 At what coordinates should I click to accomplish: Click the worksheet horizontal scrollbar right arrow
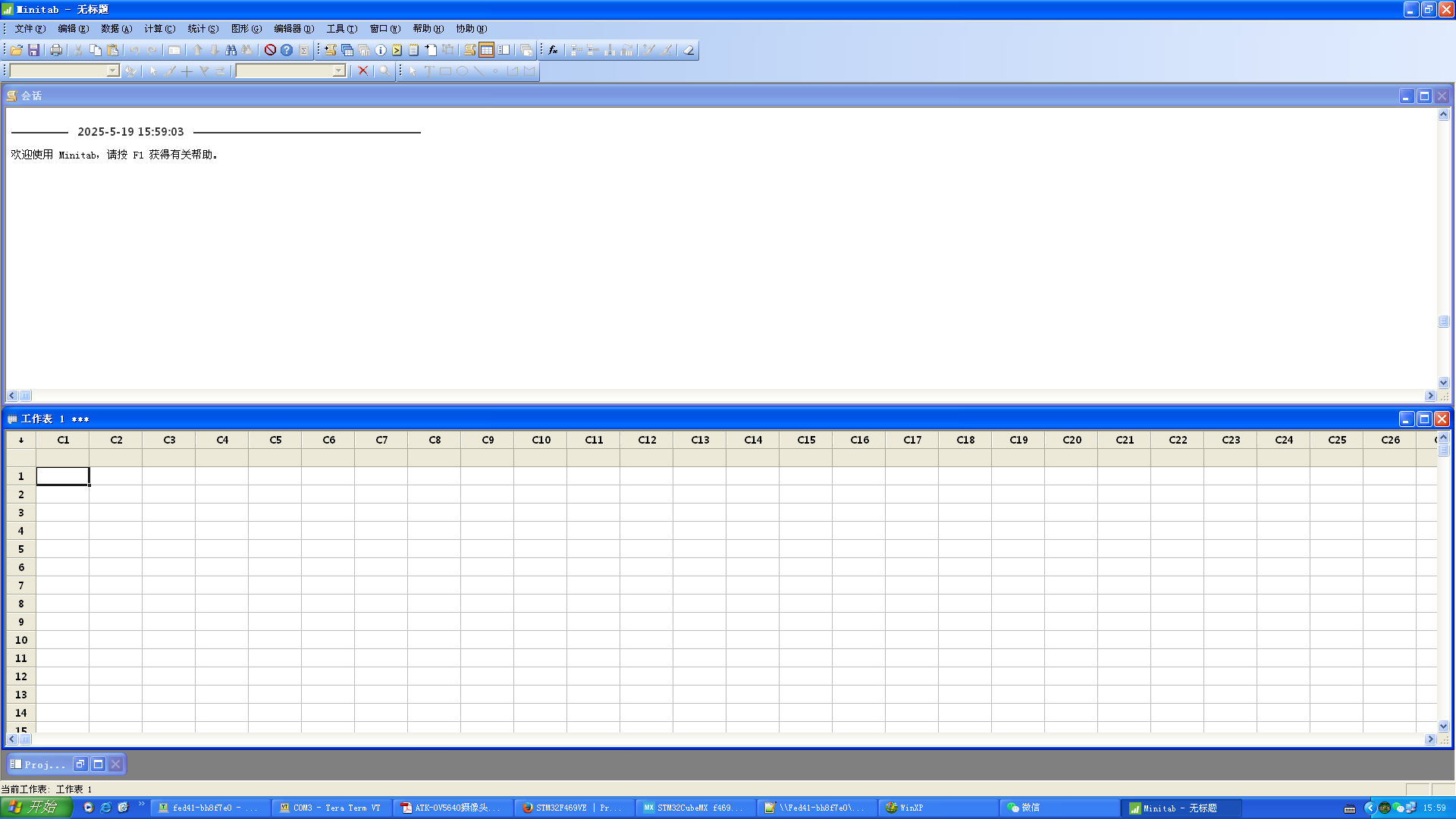pos(1430,739)
